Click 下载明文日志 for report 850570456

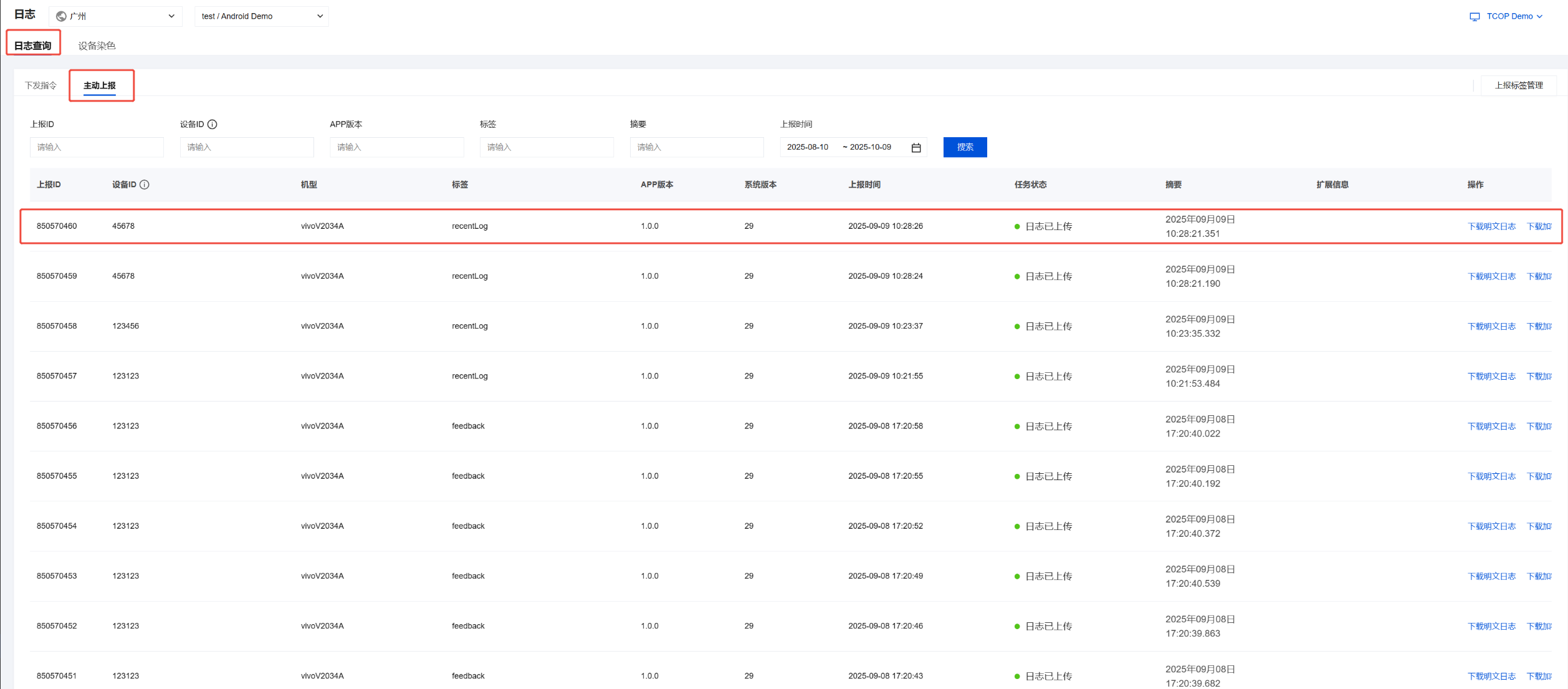(x=1491, y=426)
